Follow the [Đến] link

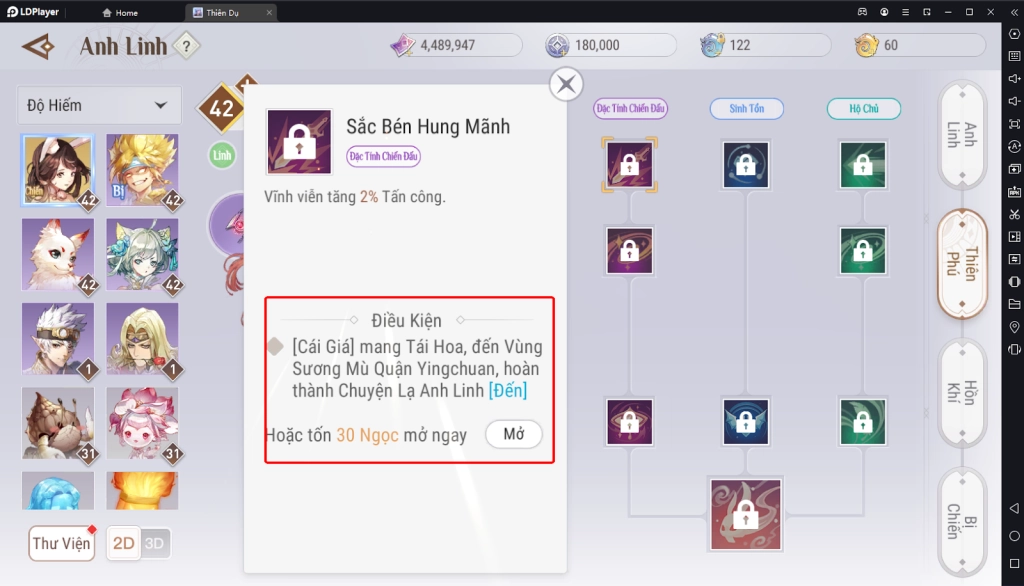pos(507,391)
